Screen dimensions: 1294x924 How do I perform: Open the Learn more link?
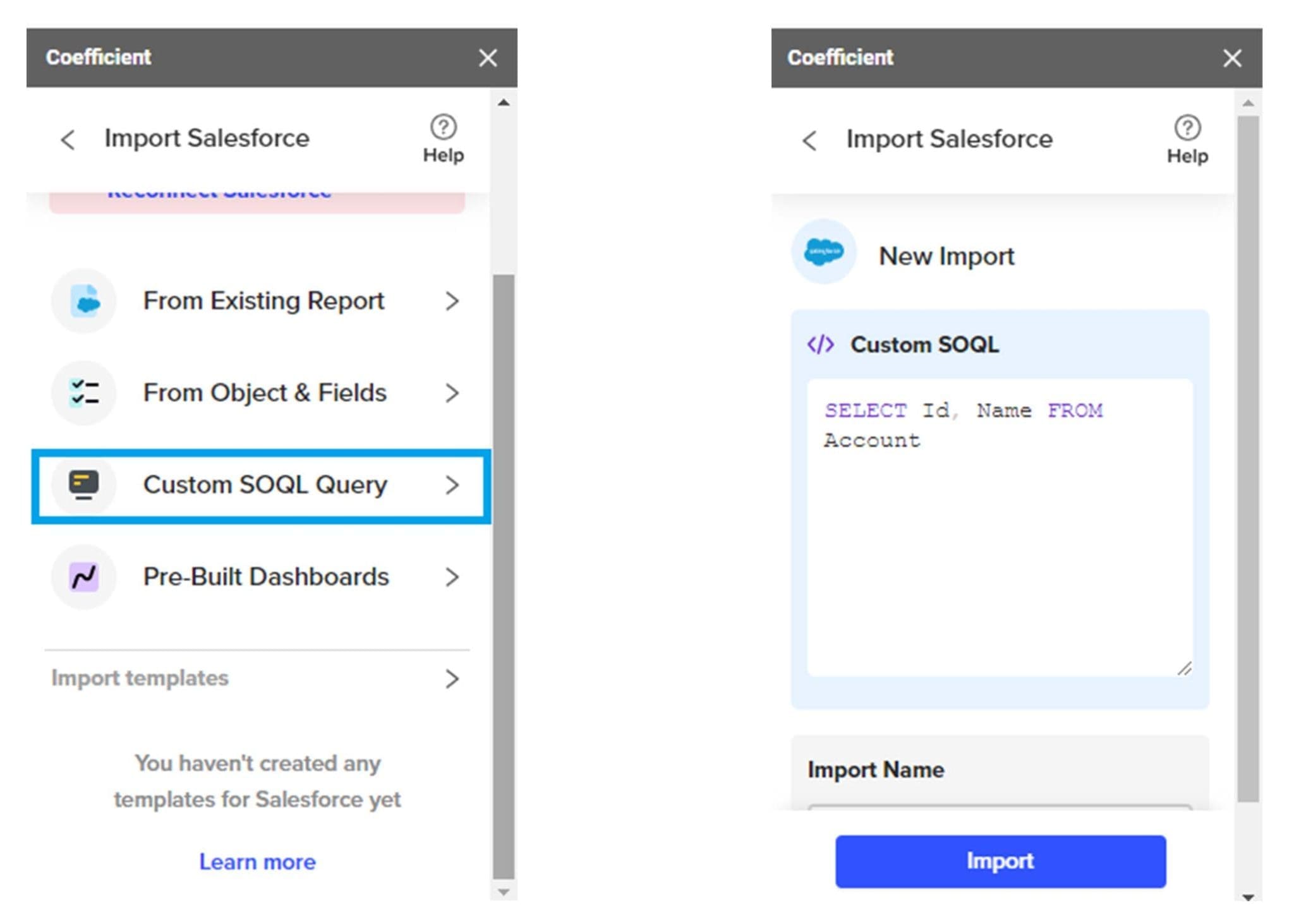click(256, 861)
